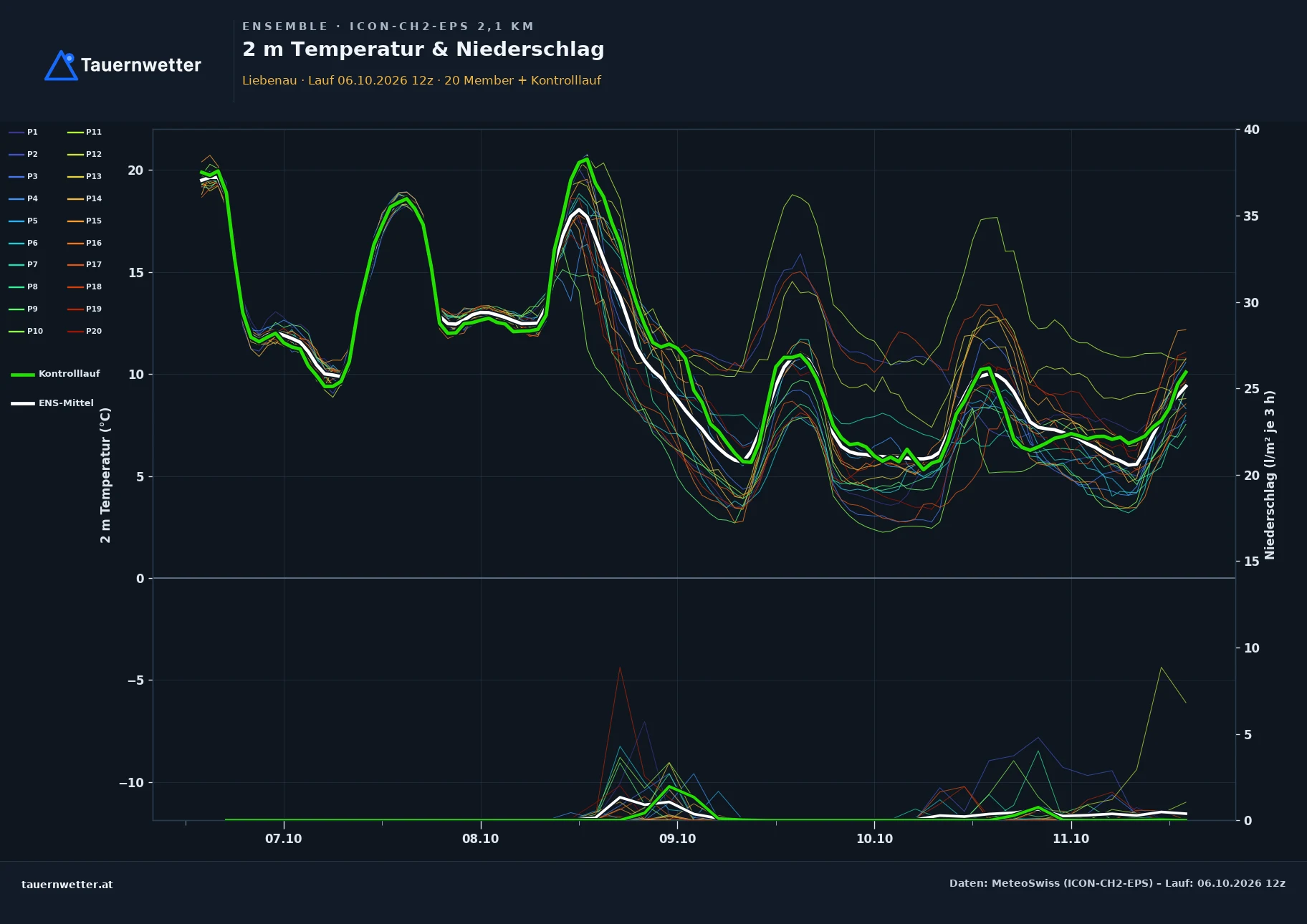Viewport: 1307px width, 924px height.
Task: Select the P1 legend entry
Action: click(24, 132)
